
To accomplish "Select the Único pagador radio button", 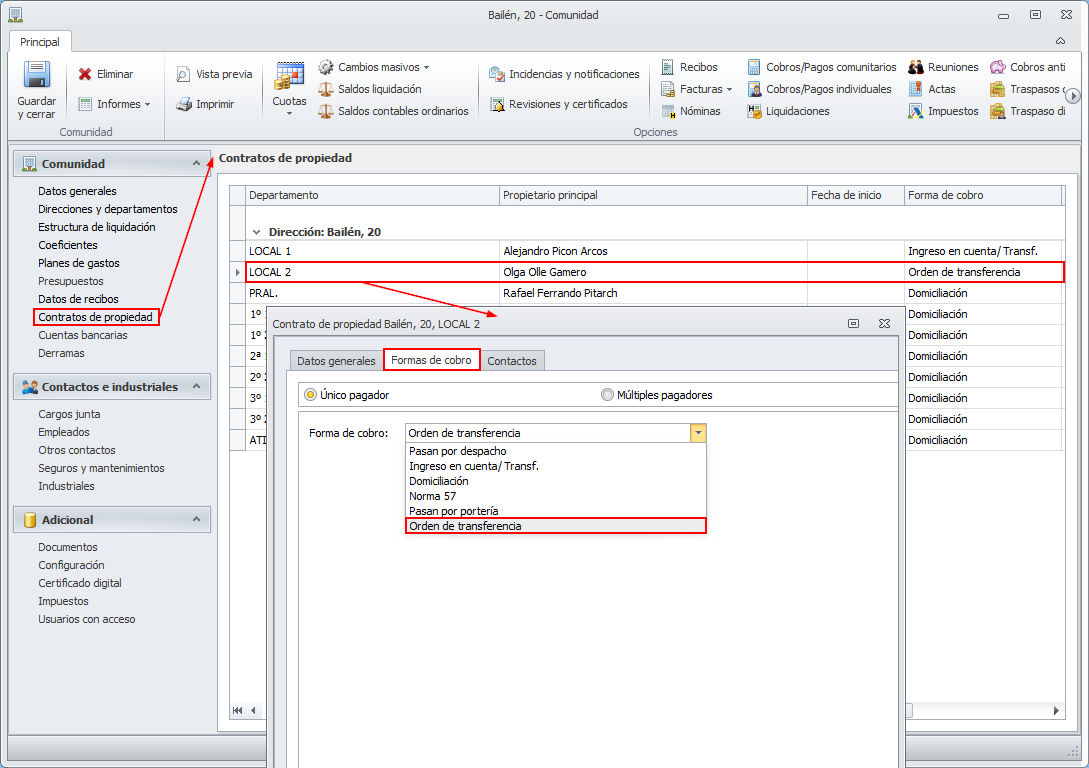I will click(310, 394).
